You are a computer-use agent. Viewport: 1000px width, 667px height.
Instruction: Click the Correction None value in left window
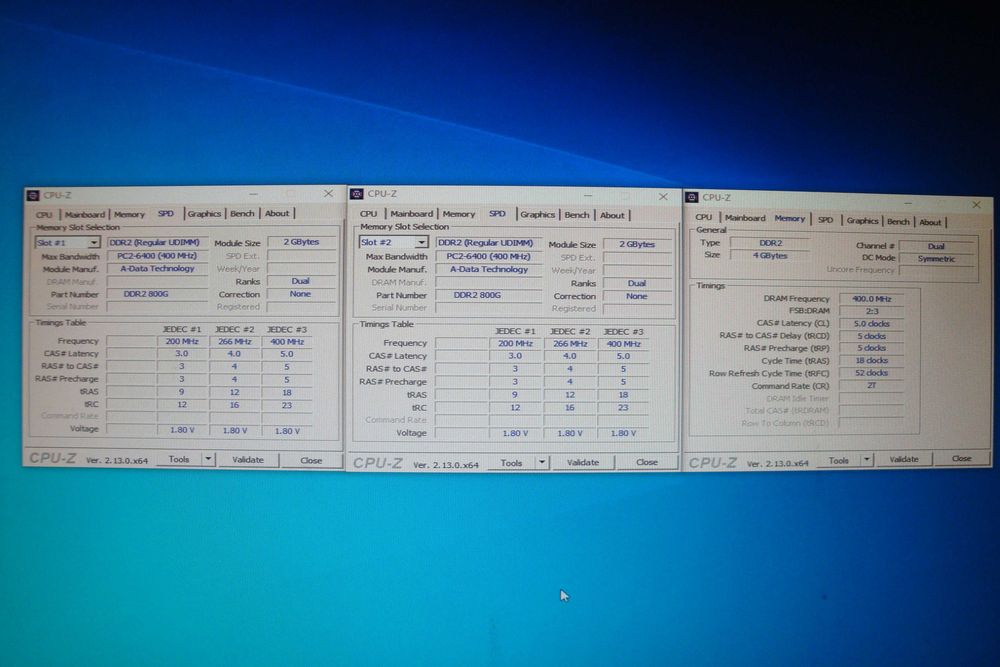pyautogui.click(x=300, y=294)
